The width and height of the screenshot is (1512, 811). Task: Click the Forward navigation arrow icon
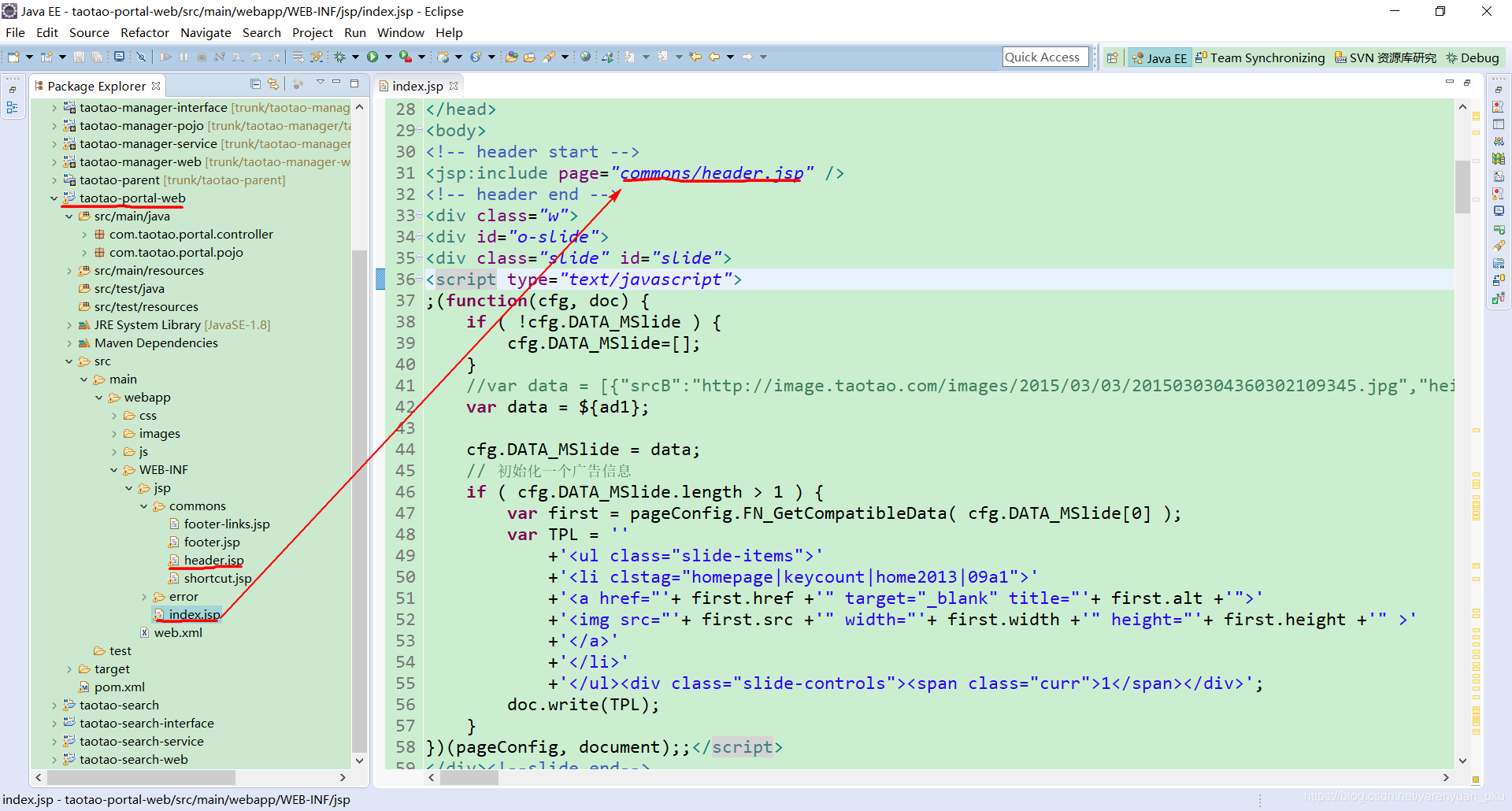(747, 57)
